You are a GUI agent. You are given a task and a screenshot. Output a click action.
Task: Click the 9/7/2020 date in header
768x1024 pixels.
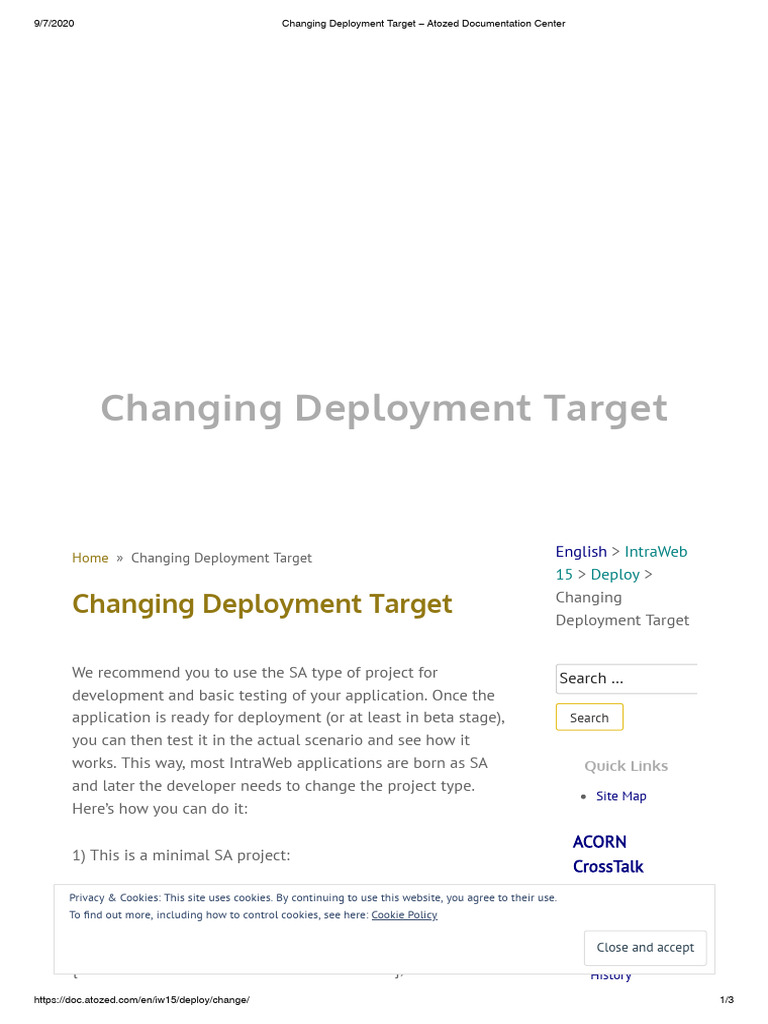(x=54, y=24)
